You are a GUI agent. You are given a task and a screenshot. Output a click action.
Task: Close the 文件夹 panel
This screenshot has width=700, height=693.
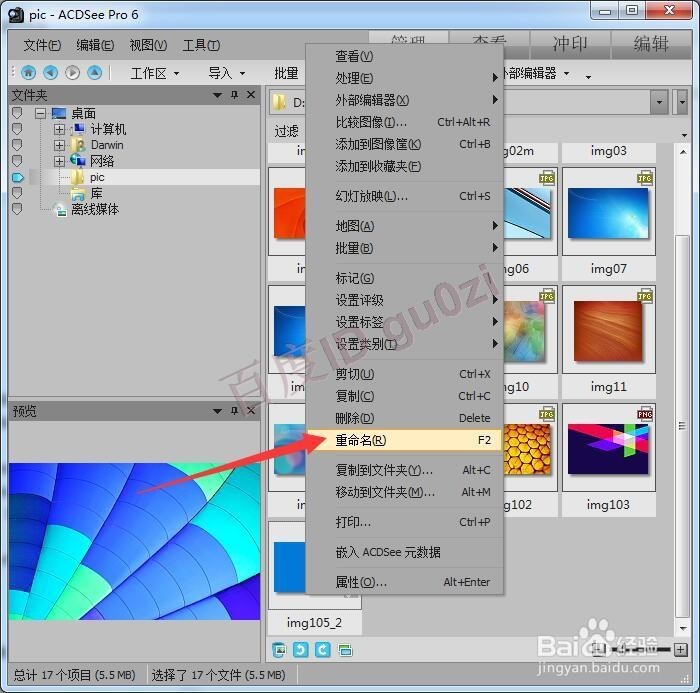pos(251,95)
